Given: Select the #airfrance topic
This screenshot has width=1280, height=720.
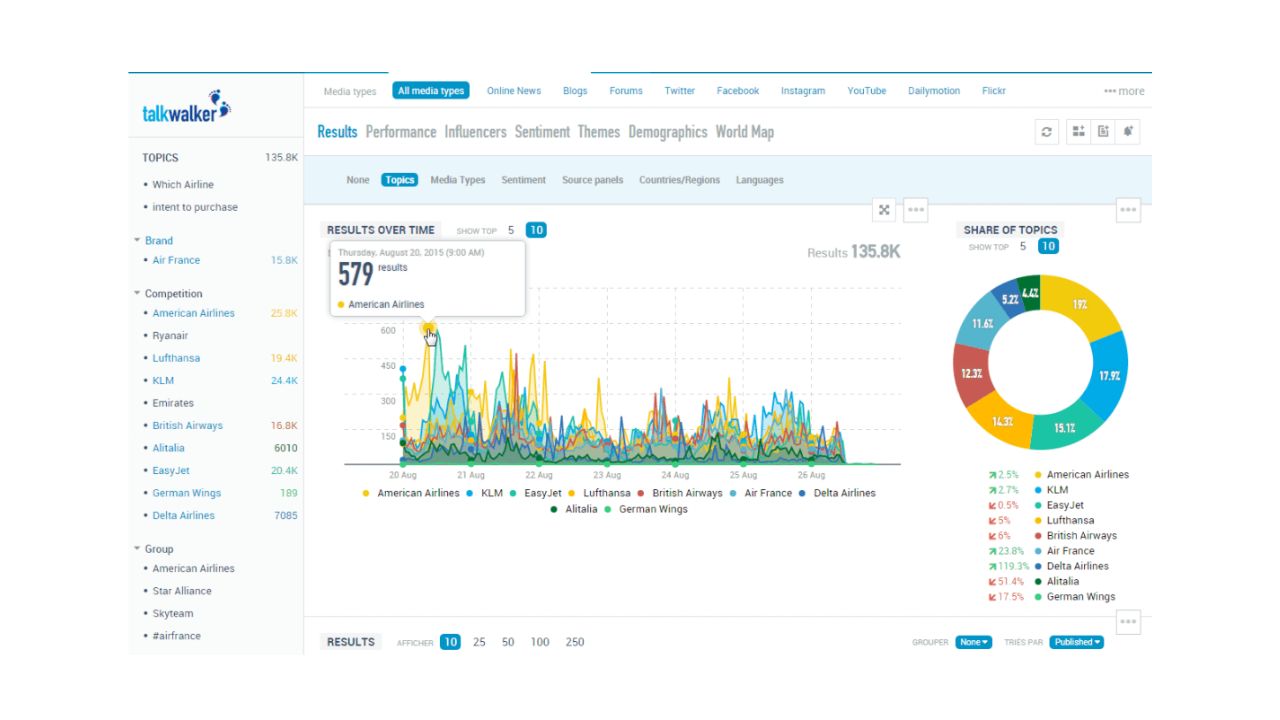Looking at the screenshot, I should coord(177,636).
